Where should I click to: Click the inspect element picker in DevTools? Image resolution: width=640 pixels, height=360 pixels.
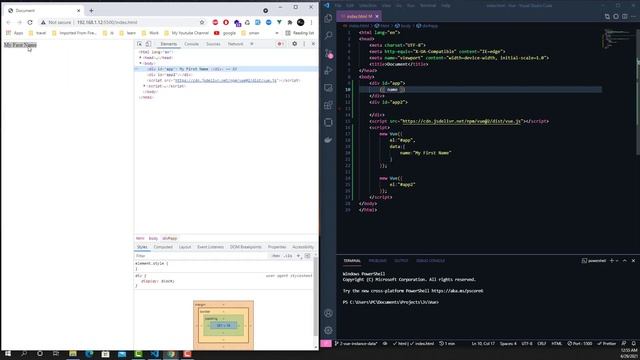coord(140,44)
